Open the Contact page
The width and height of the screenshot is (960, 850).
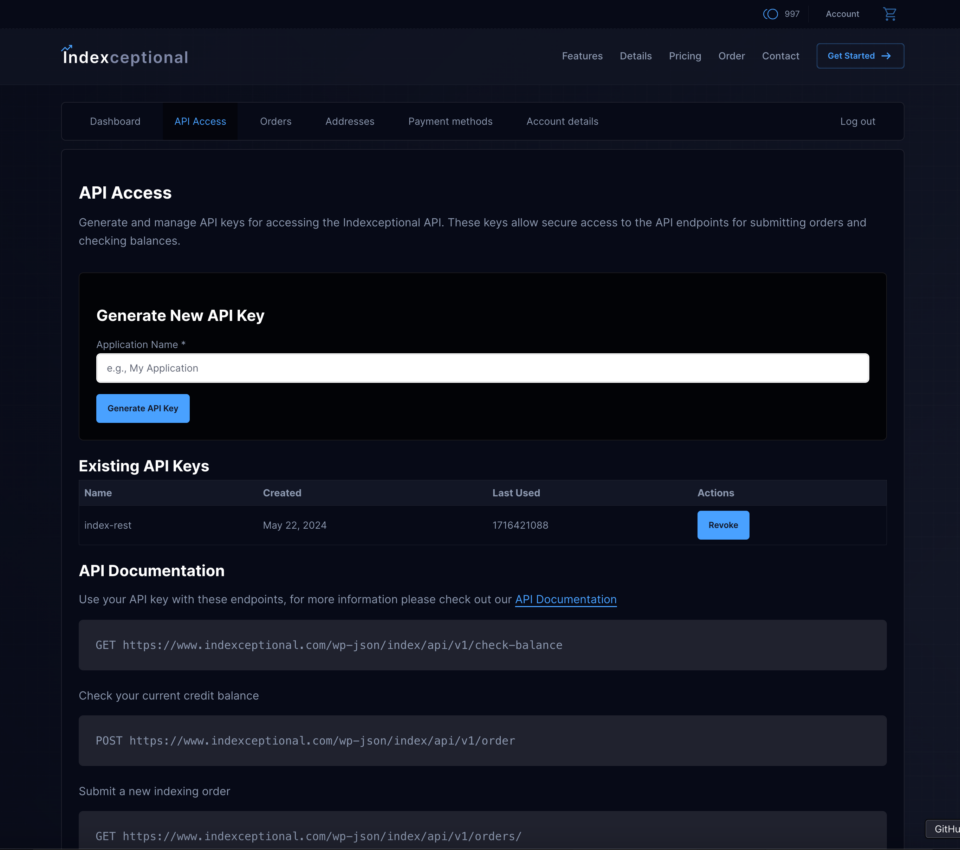780,56
